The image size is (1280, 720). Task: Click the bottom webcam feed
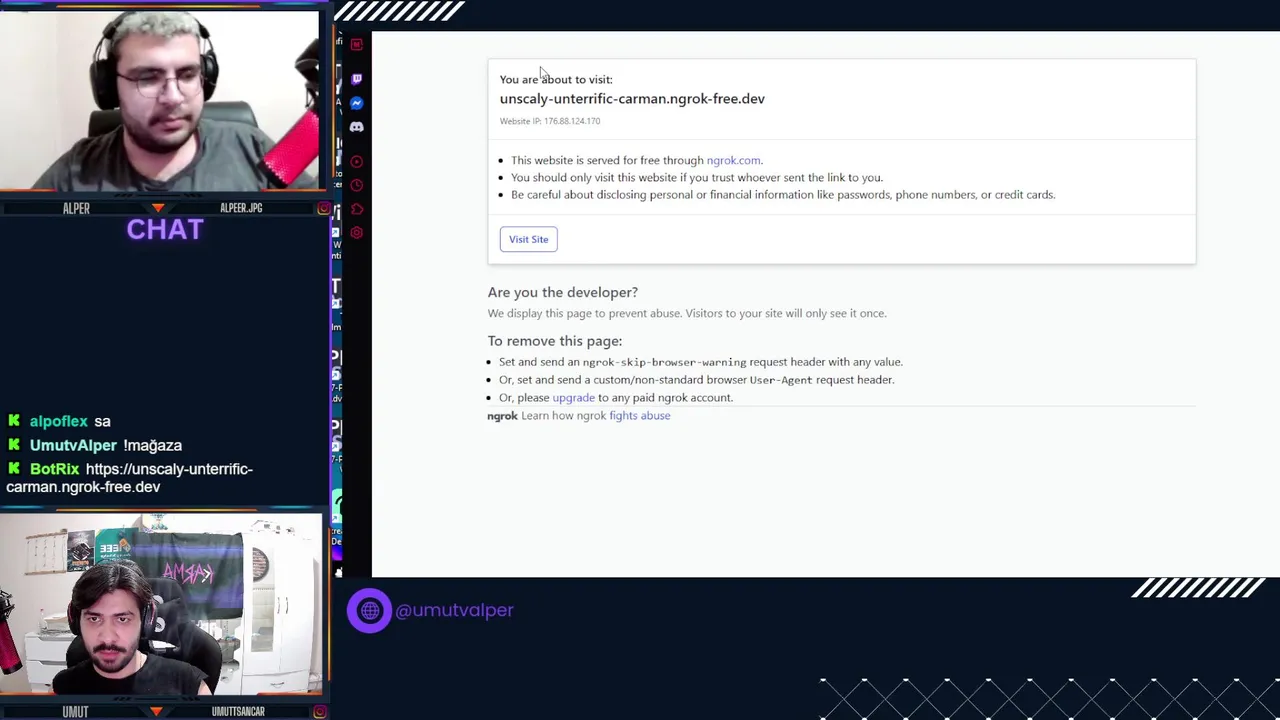tap(161, 605)
